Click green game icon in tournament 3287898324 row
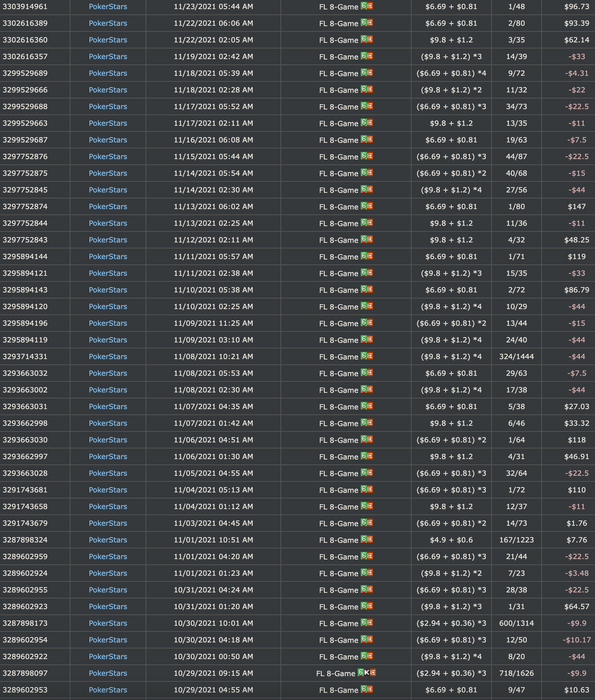Viewport: 595px width, 700px height. pyautogui.click(x=364, y=539)
